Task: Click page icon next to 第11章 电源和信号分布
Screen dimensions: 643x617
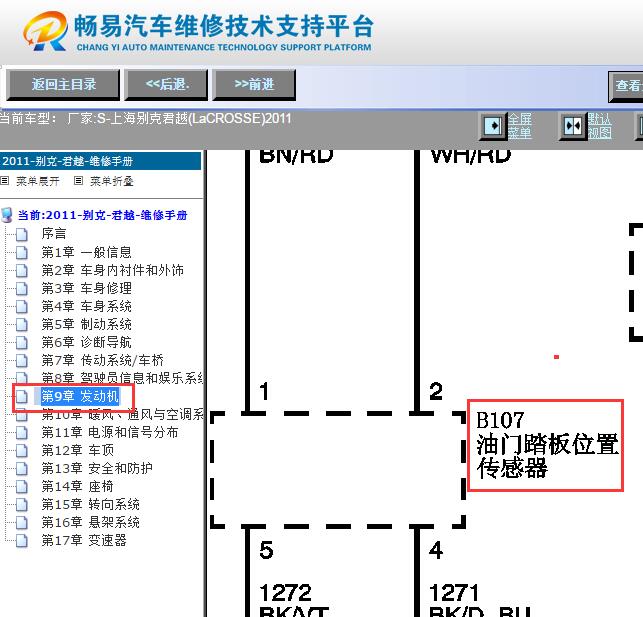Action: click(x=22, y=433)
